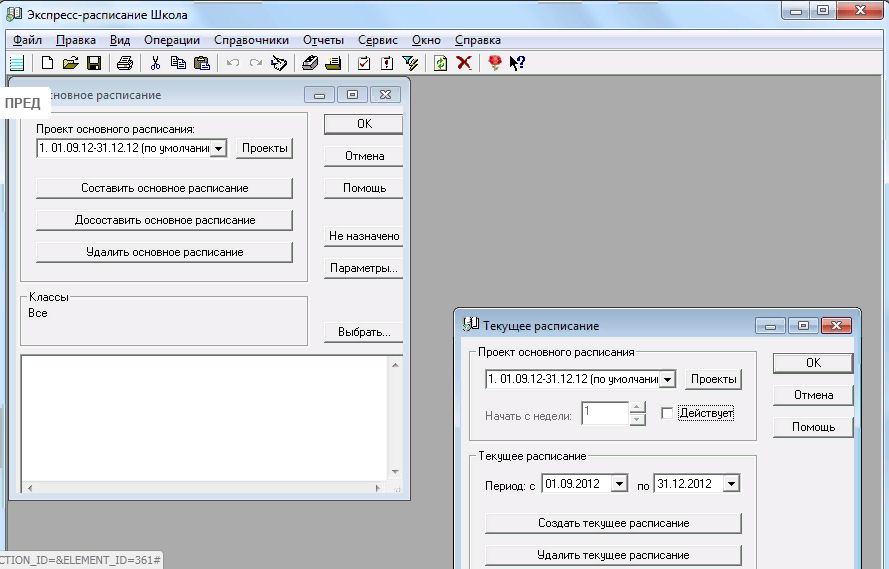Click the horizontal scrollbar in the list area
The width and height of the screenshot is (889, 569).
pos(205,488)
